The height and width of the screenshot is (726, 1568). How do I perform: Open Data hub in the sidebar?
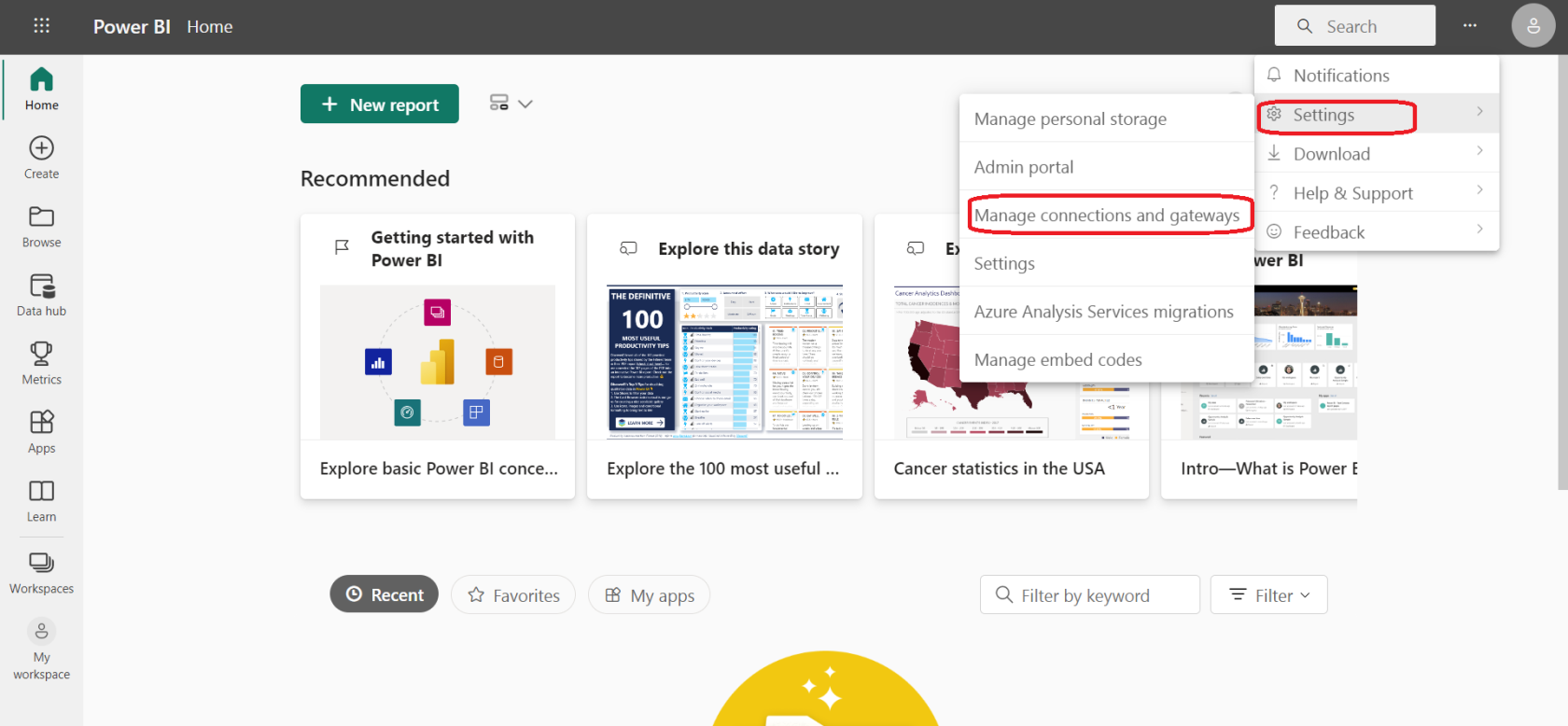pyautogui.click(x=41, y=295)
